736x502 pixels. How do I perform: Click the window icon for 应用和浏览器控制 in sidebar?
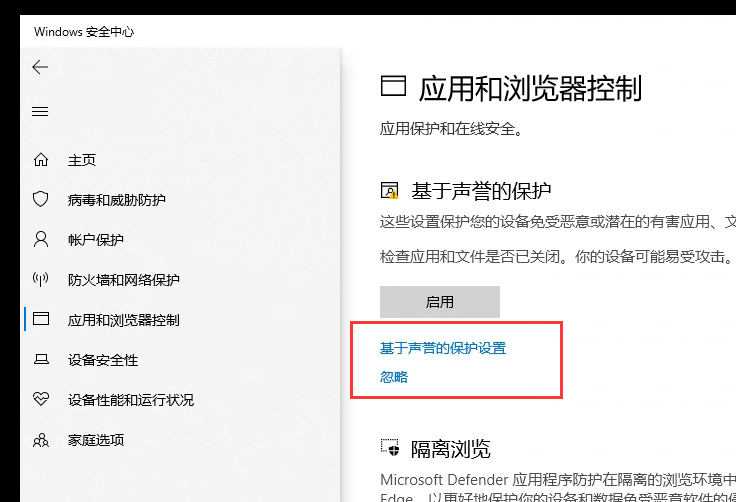41,319
